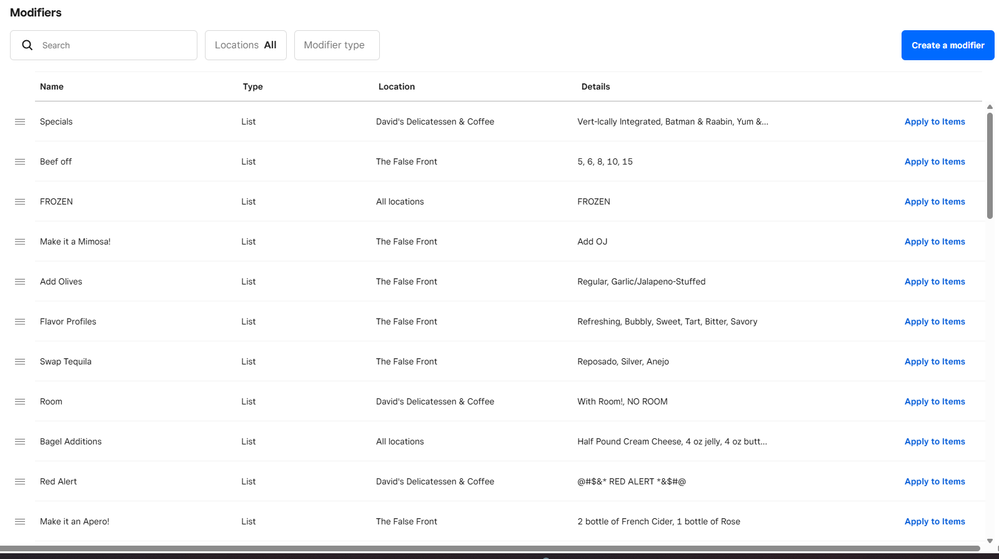Click the magnifier icon in the search box
999x559 pixels.
27,45
